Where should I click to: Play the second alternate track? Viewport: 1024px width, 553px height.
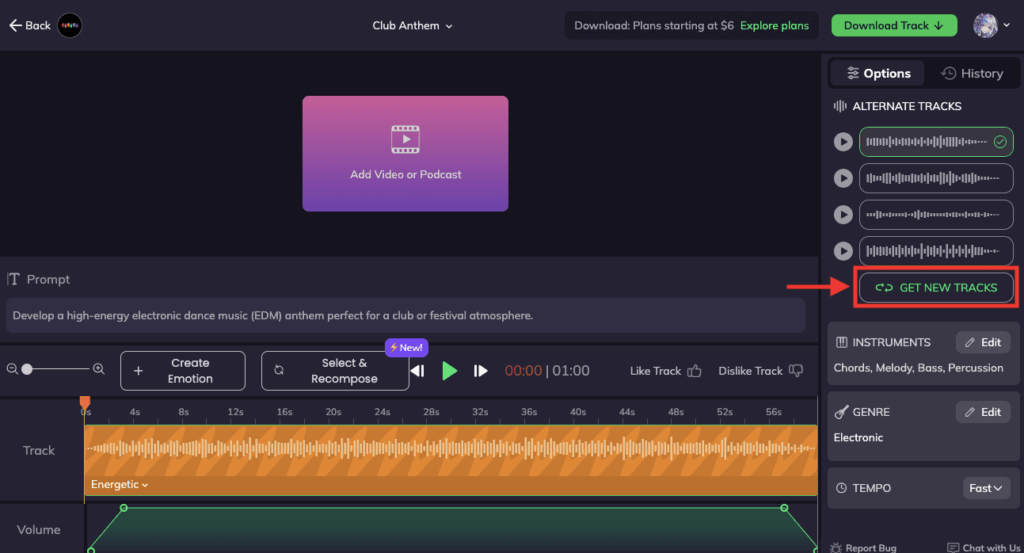point(843,178)
